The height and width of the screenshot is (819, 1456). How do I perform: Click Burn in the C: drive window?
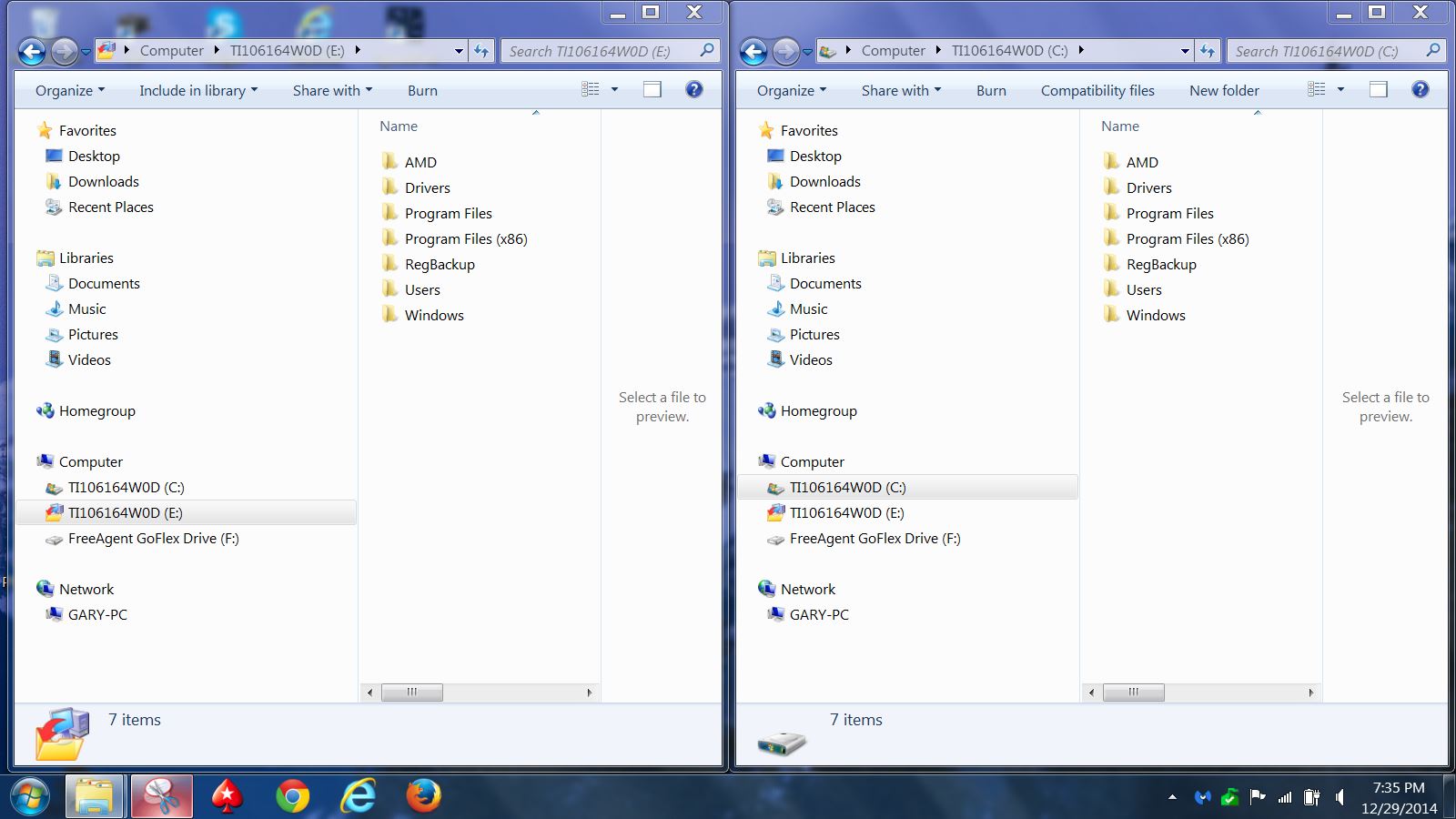point(991,90)
